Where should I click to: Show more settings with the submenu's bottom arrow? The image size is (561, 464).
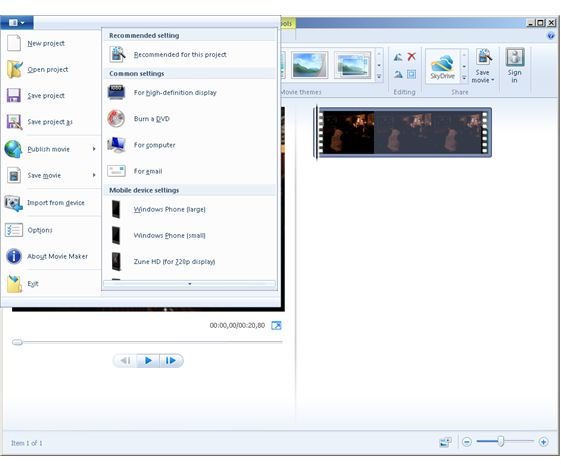tap(190, 284)
